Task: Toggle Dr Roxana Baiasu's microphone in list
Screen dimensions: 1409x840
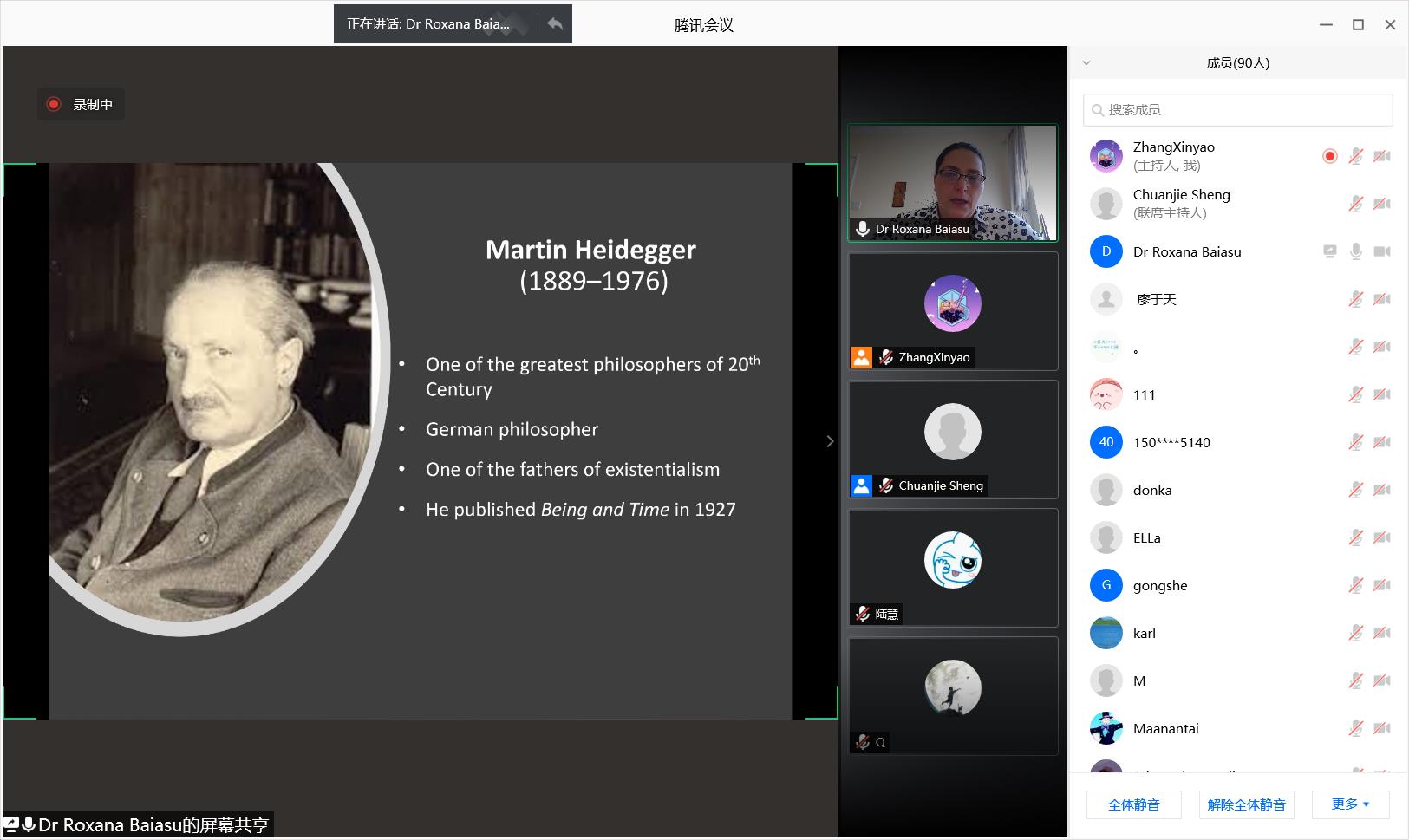Action: pyautogui.click(x=1355, y=251)
